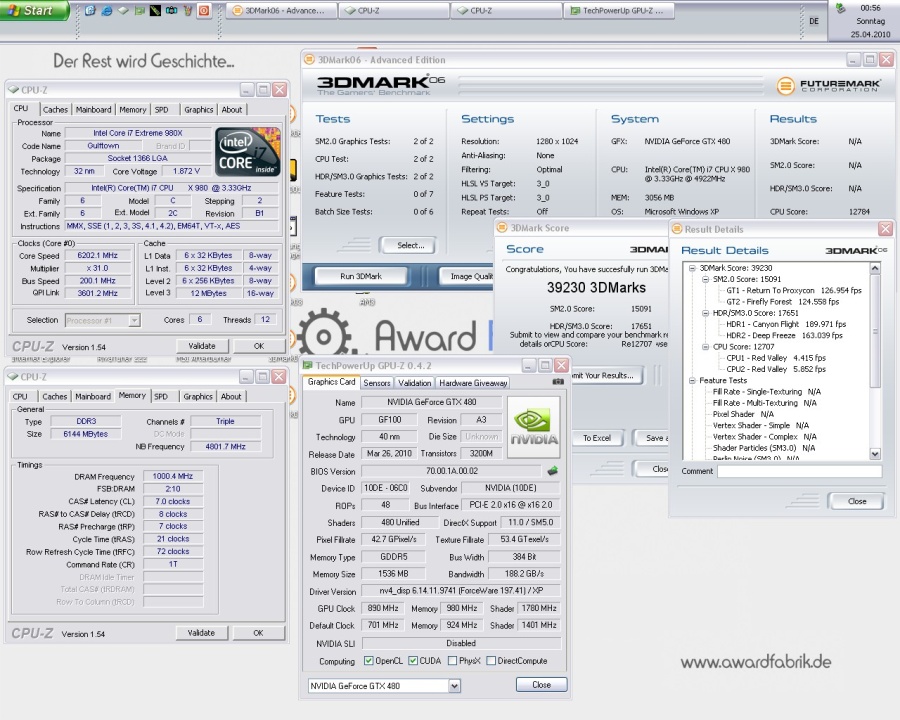This screenshot has height=720, width=900.
Task: Click the To Excel button
Action: [x=597, y=438]
